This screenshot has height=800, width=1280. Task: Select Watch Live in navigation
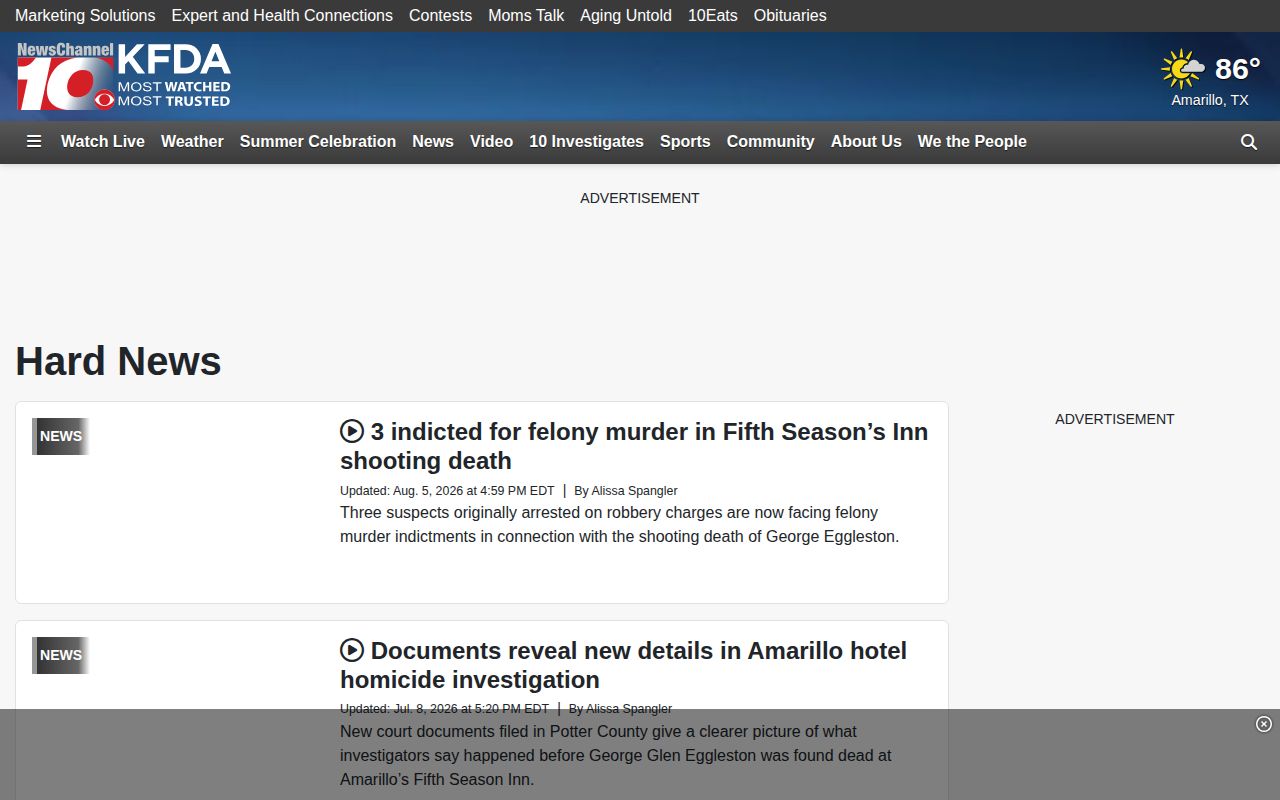tap(103, 142)
